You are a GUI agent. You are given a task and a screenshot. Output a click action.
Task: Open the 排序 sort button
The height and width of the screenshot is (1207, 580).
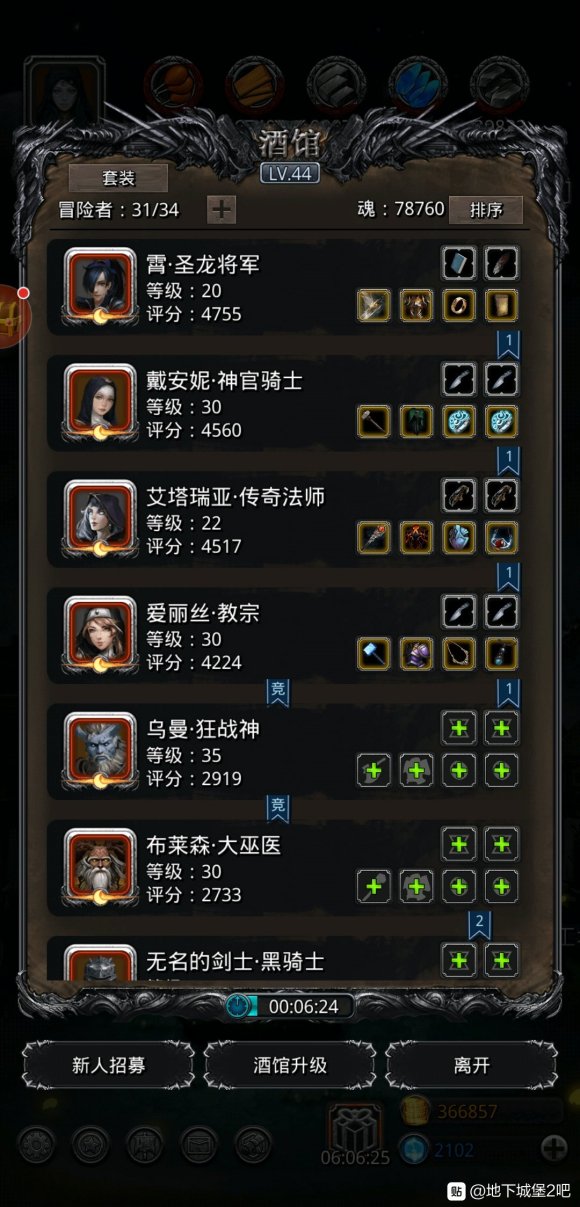pos(486,209)
